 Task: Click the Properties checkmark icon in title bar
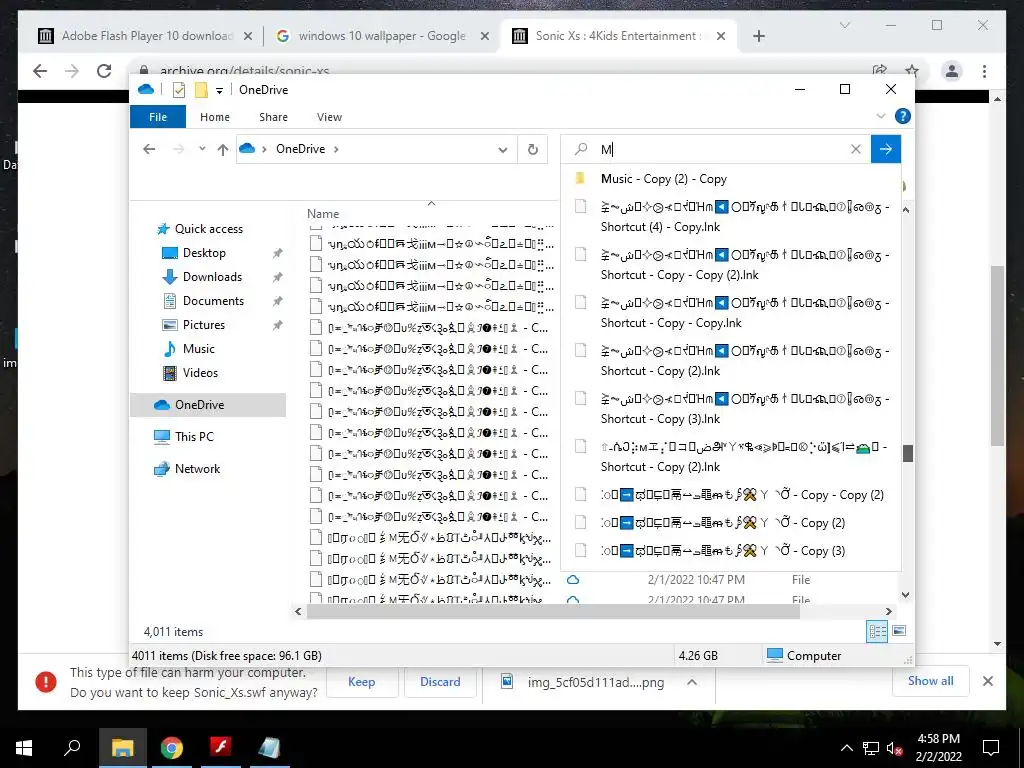point(178,90)
